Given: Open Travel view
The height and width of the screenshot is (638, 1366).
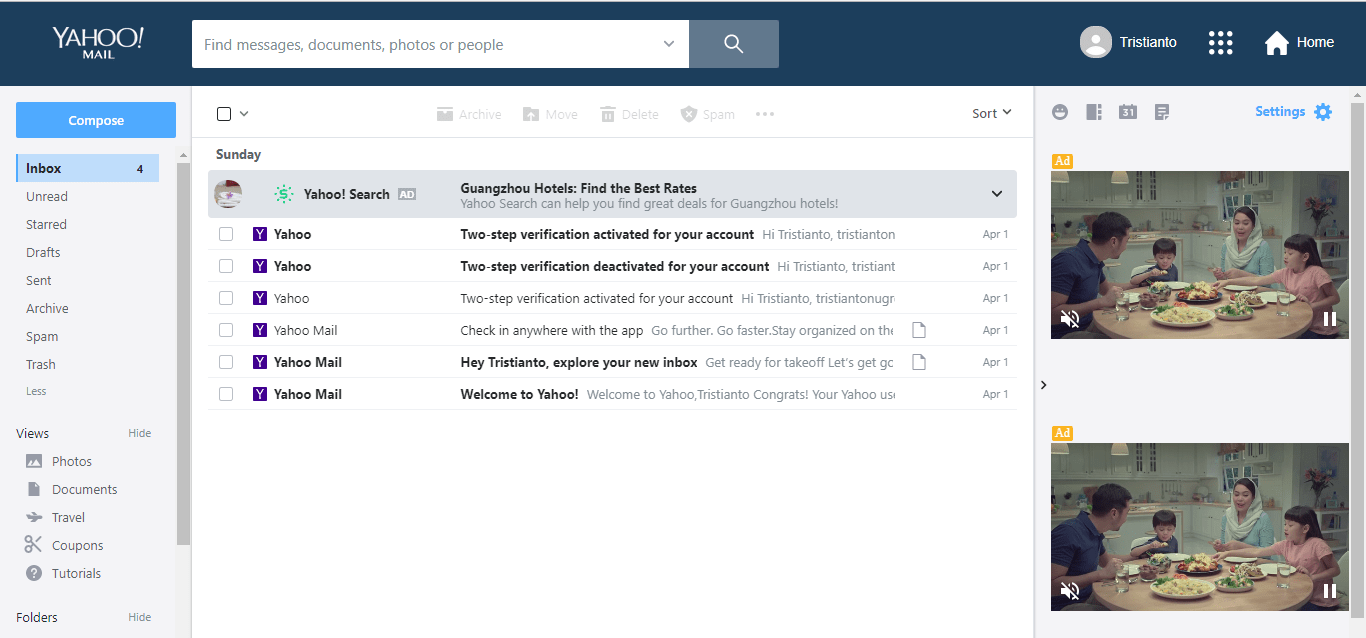Looking at the screenshot, I should coord(68,517).
